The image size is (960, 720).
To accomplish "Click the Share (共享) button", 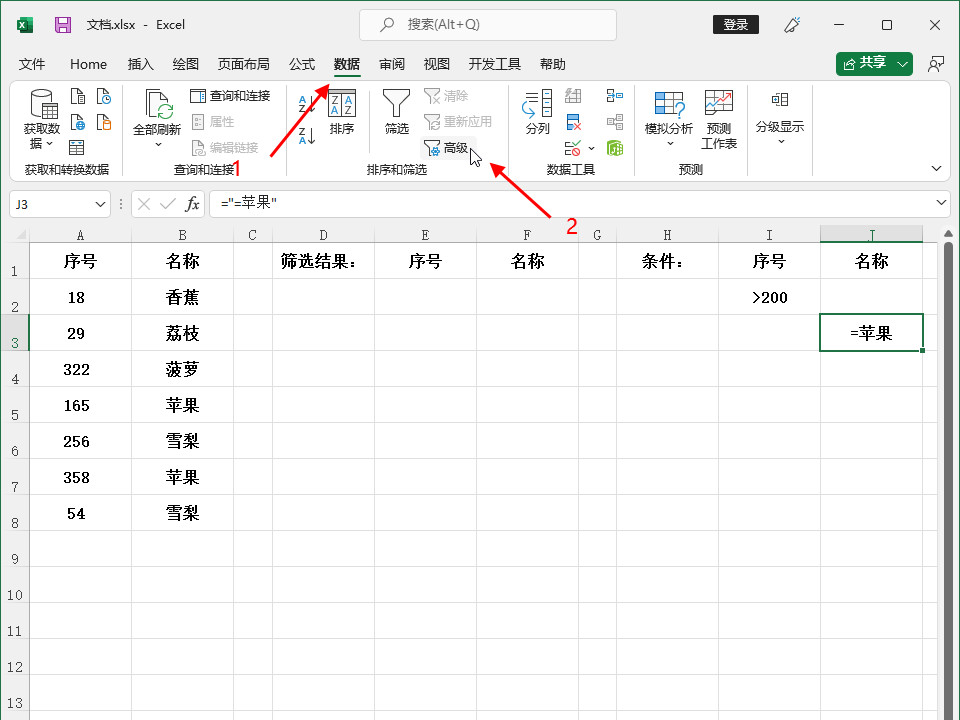I will tap(864, 64).
